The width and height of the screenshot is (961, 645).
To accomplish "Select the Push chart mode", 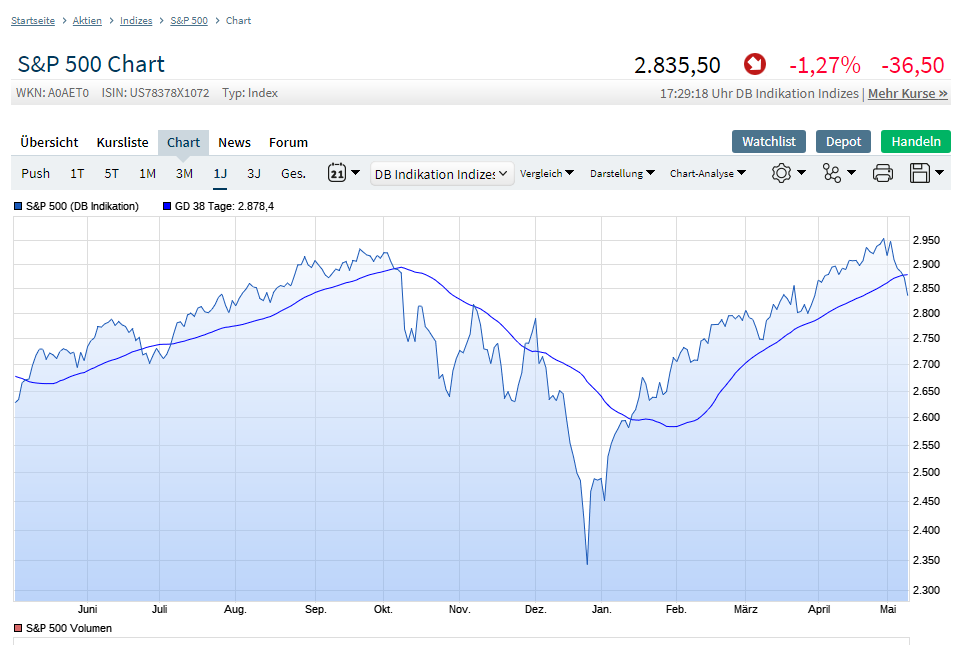I will pyautogui.click(x=36, y=174).
